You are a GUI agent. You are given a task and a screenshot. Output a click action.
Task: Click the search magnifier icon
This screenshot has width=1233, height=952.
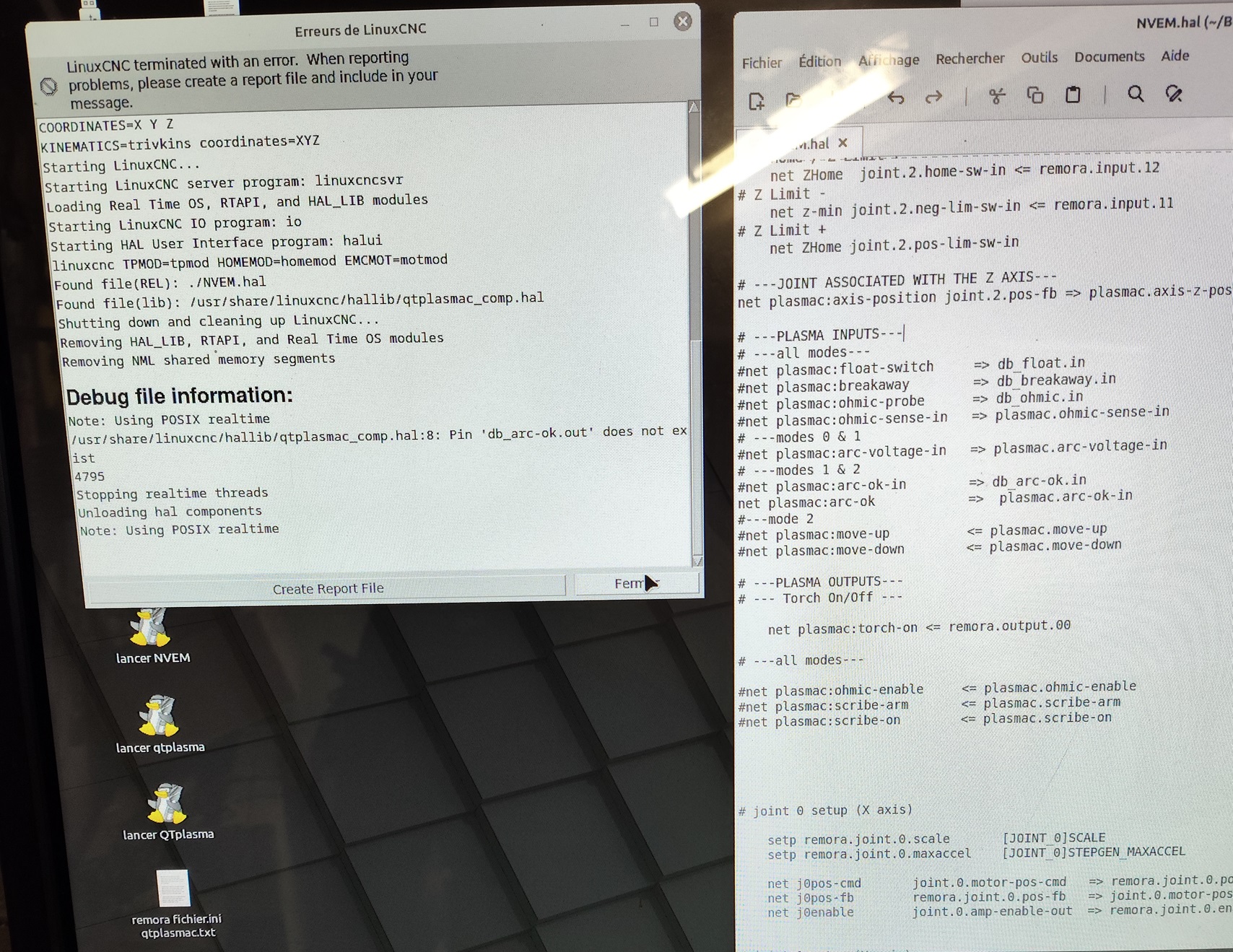pos(1136,94)
